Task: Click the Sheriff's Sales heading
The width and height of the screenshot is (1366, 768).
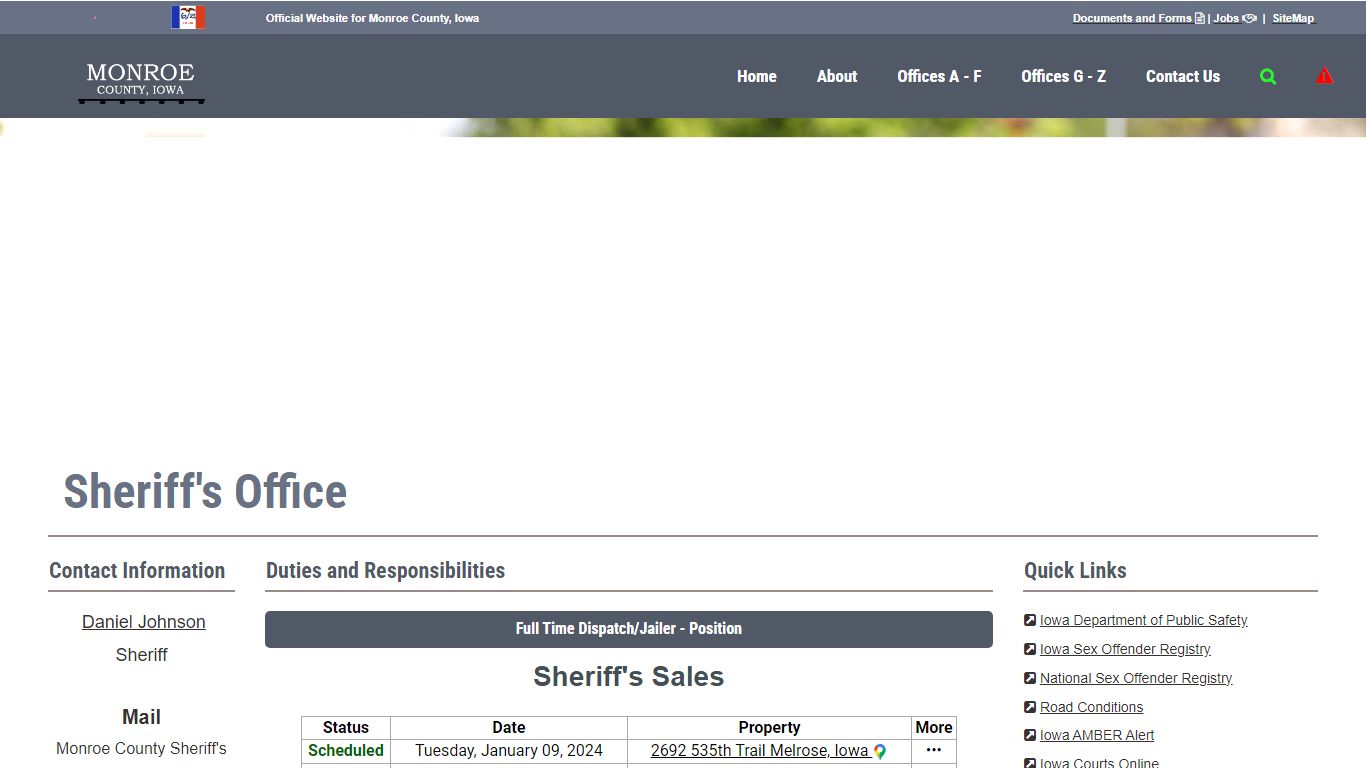Action: [x=629, y=677]
